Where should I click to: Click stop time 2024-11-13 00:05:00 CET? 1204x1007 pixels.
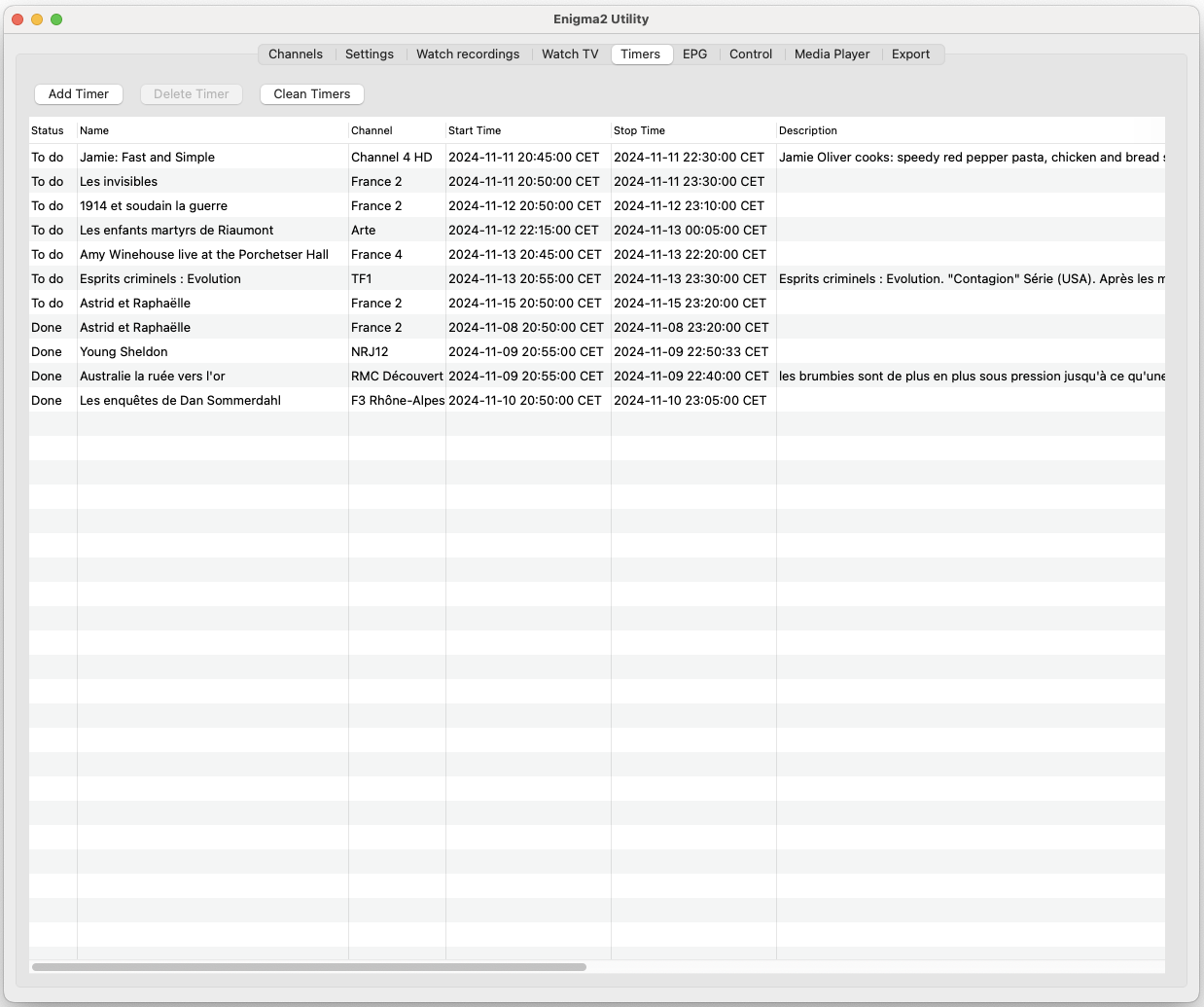tap(693, 230)
